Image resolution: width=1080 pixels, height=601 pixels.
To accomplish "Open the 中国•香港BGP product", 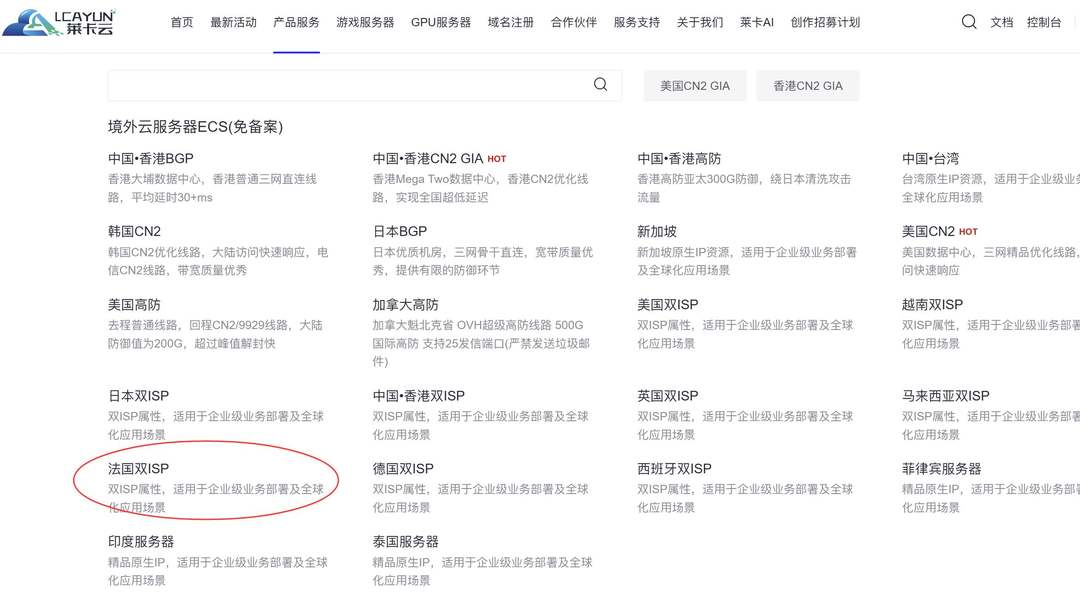I will coord(151,158).
